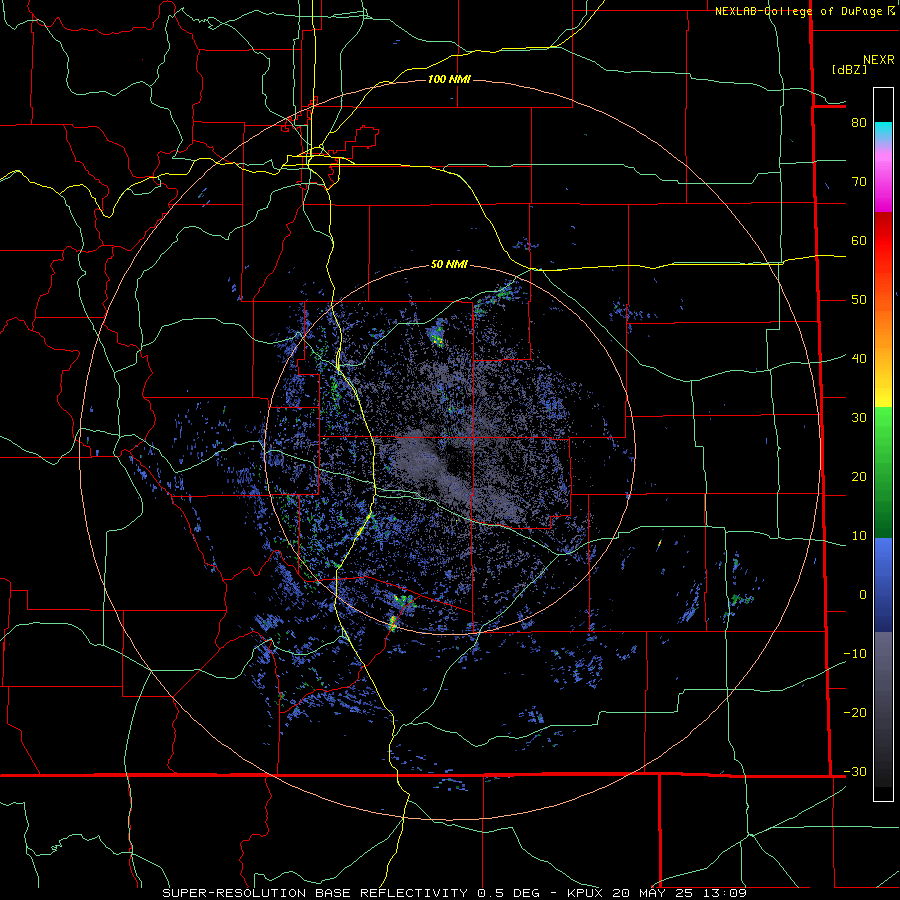Click the green band of the color bar

883,472
